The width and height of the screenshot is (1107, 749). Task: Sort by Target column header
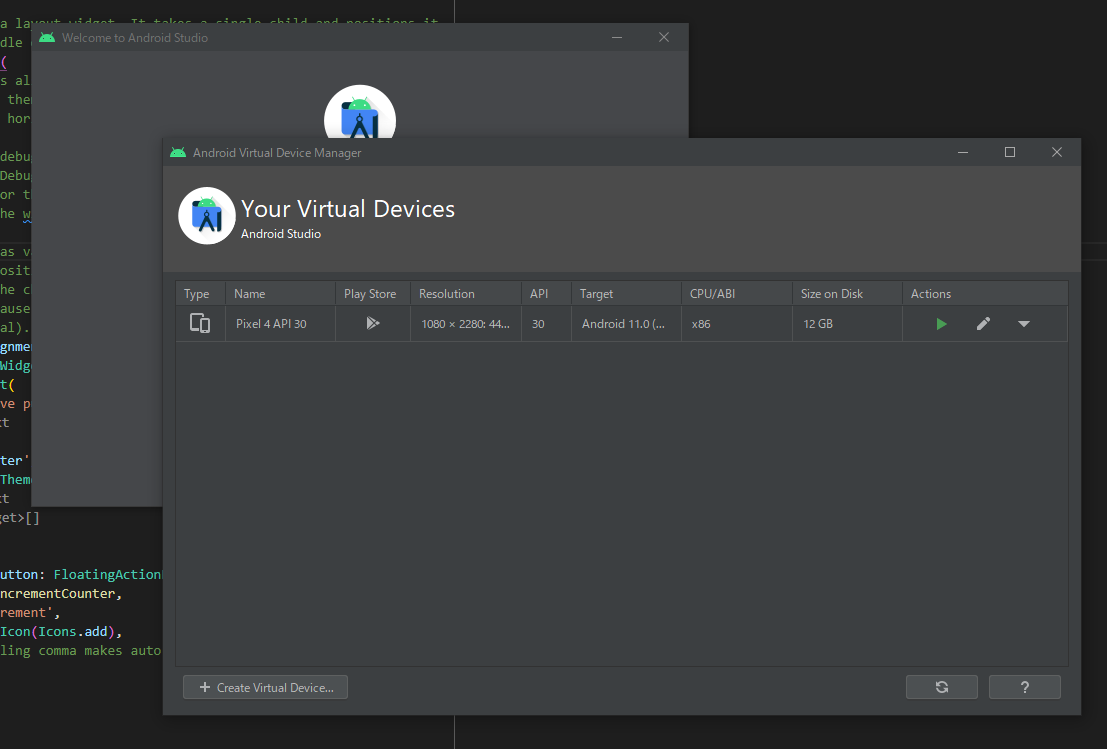(x=626, y=294)
